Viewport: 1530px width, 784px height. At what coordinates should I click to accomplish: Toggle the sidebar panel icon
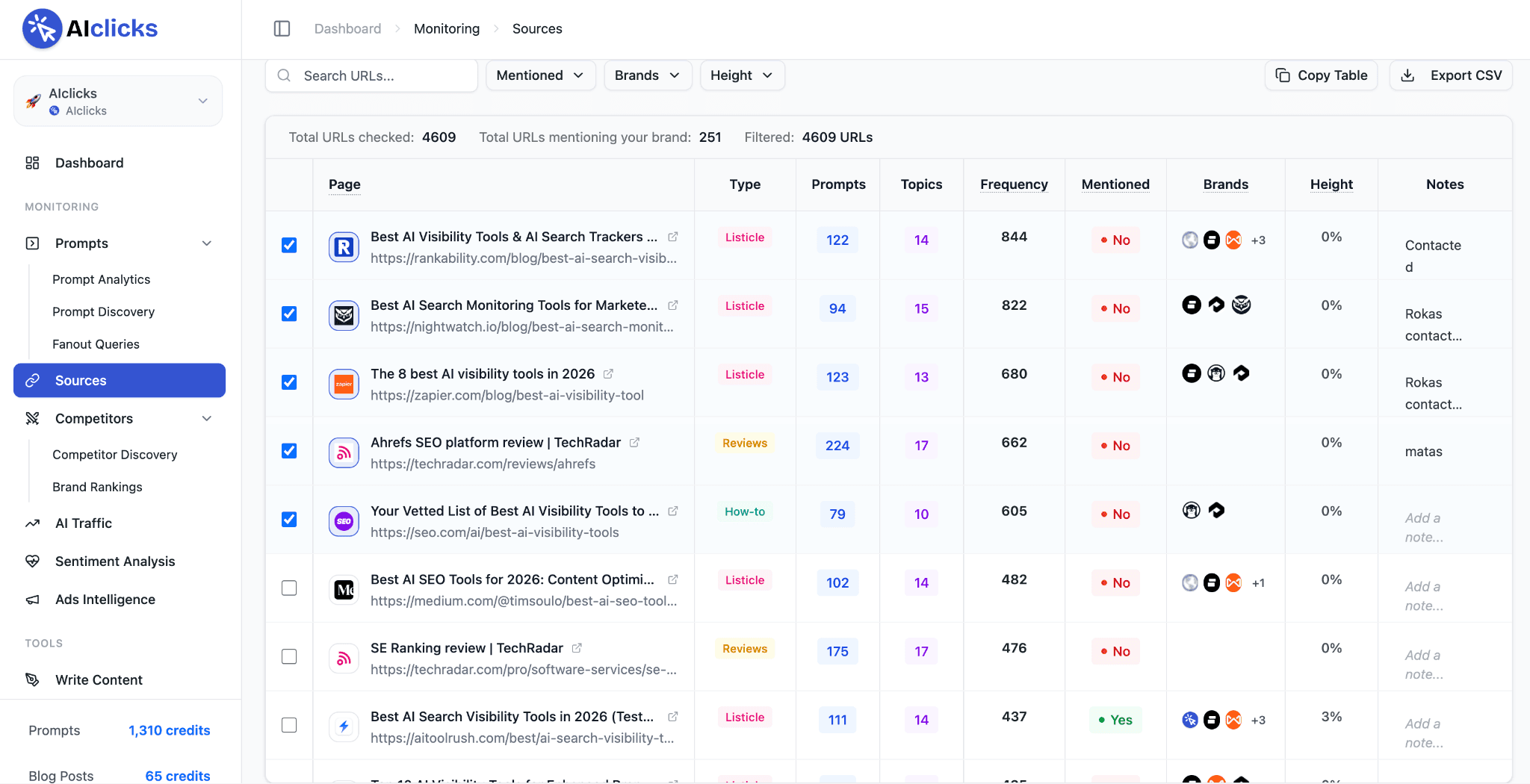[282, 28]
